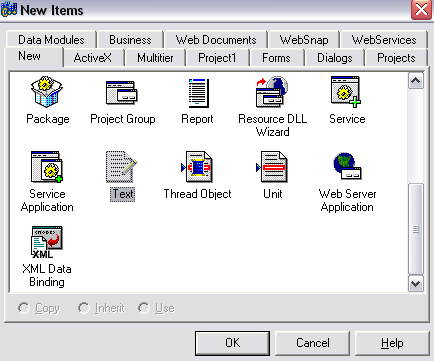
Task: Open the Business tab
Action: [130, 40]
